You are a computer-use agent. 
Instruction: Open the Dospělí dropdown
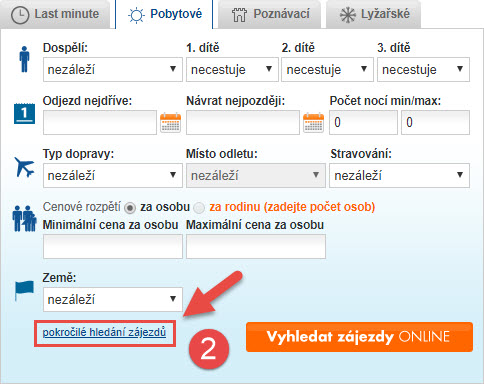[x=113, y=69]
